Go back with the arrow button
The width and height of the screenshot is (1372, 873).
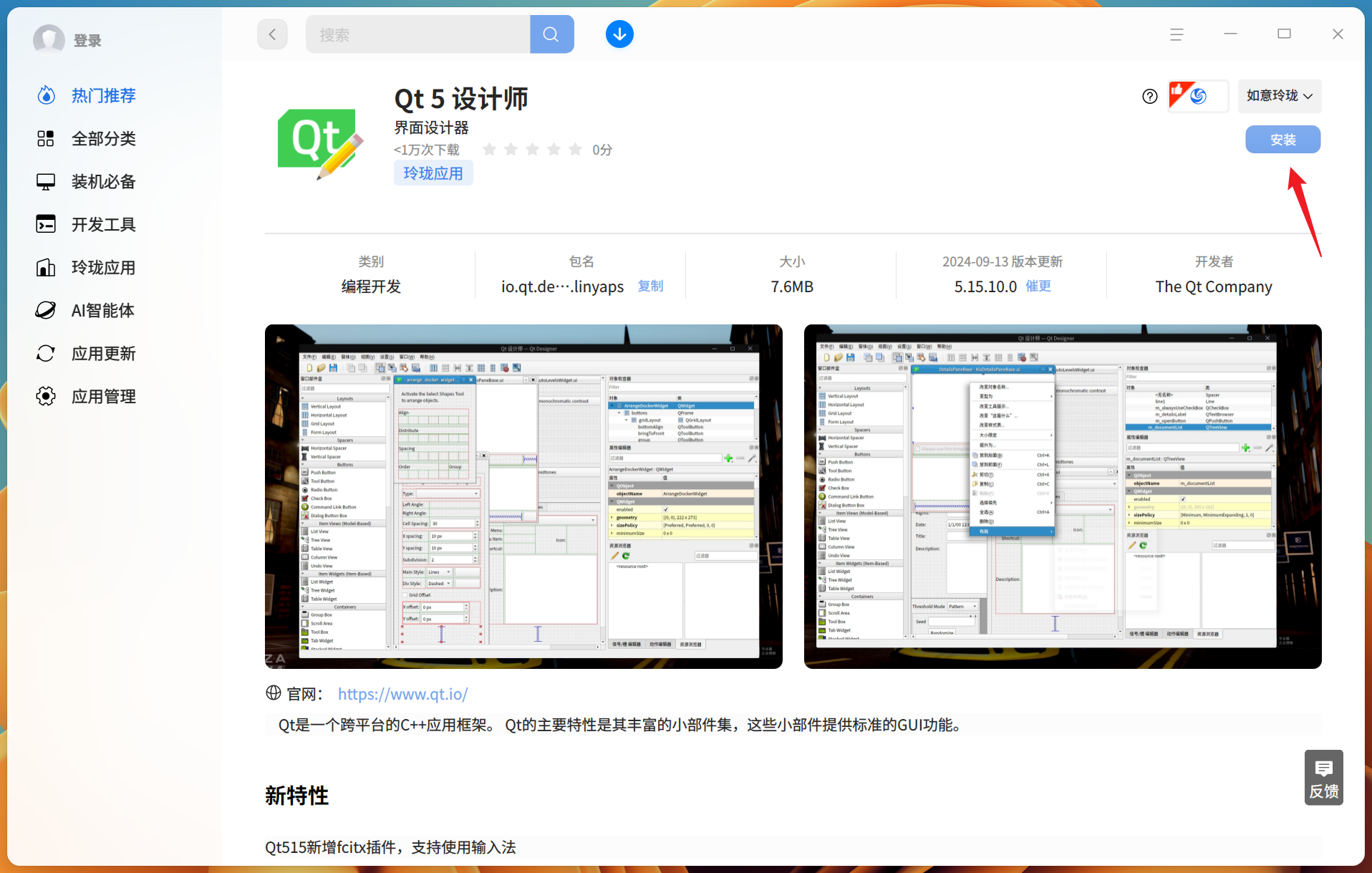[272, 34]
